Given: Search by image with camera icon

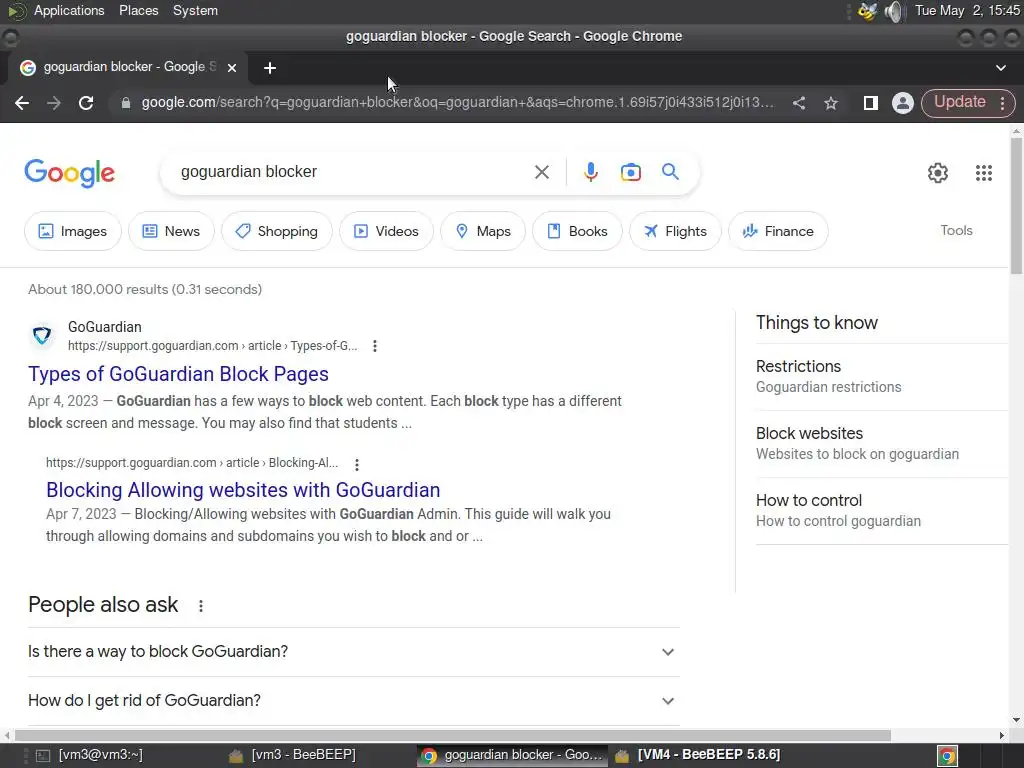Looking at the screenshot, I should click(630, 172).
